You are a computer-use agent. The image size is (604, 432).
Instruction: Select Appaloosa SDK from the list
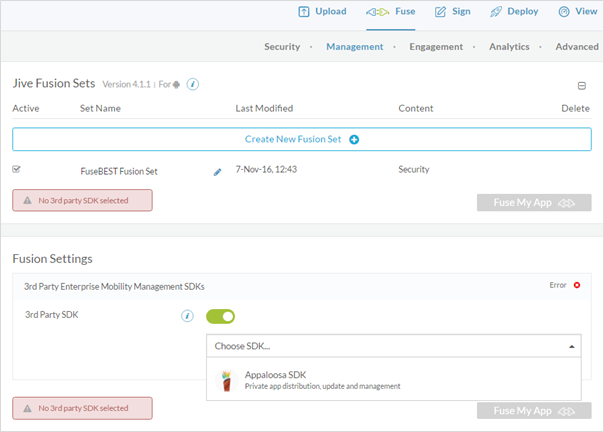394,380
